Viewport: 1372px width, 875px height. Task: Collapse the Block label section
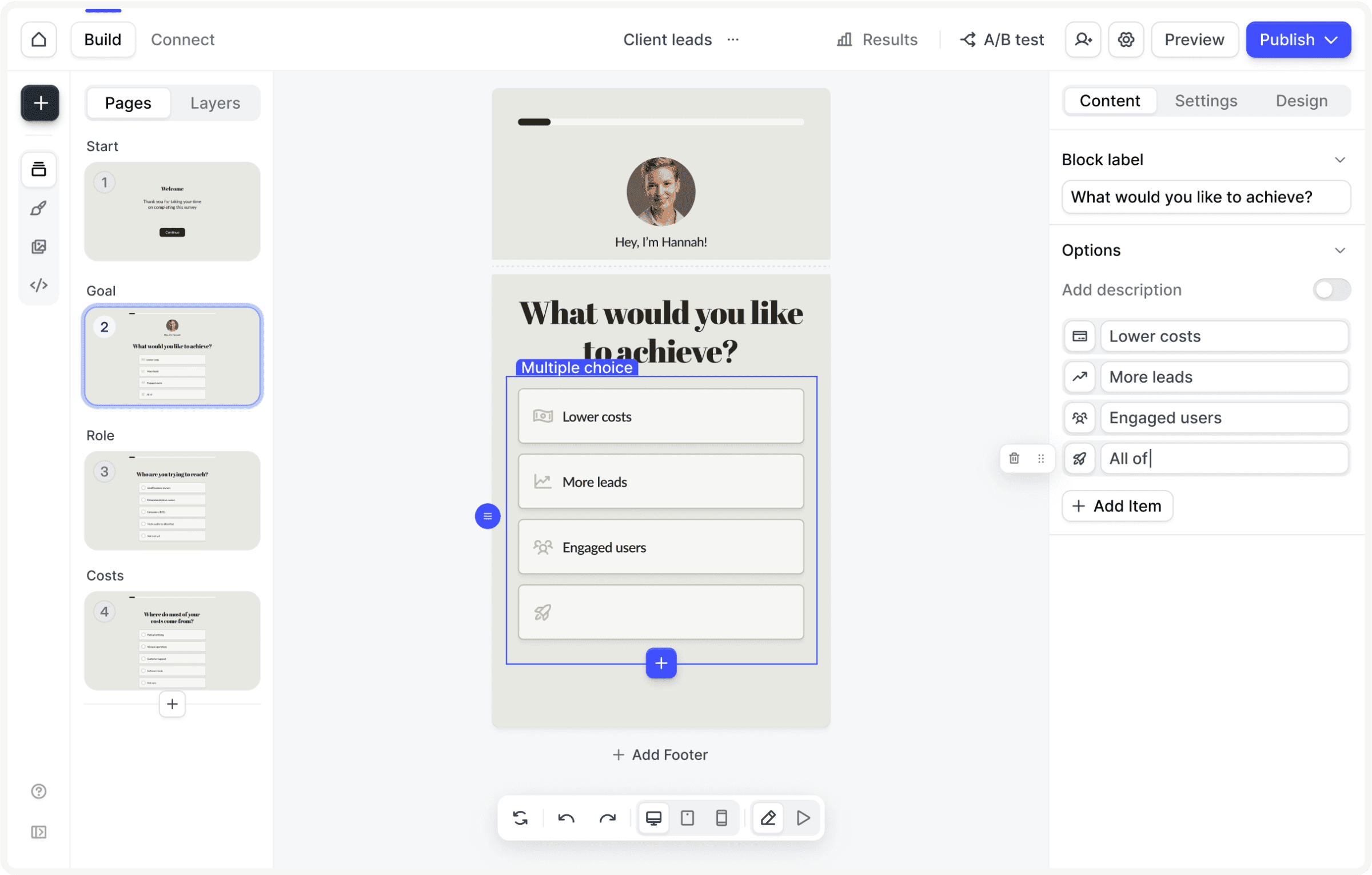tap(1339, 160)
